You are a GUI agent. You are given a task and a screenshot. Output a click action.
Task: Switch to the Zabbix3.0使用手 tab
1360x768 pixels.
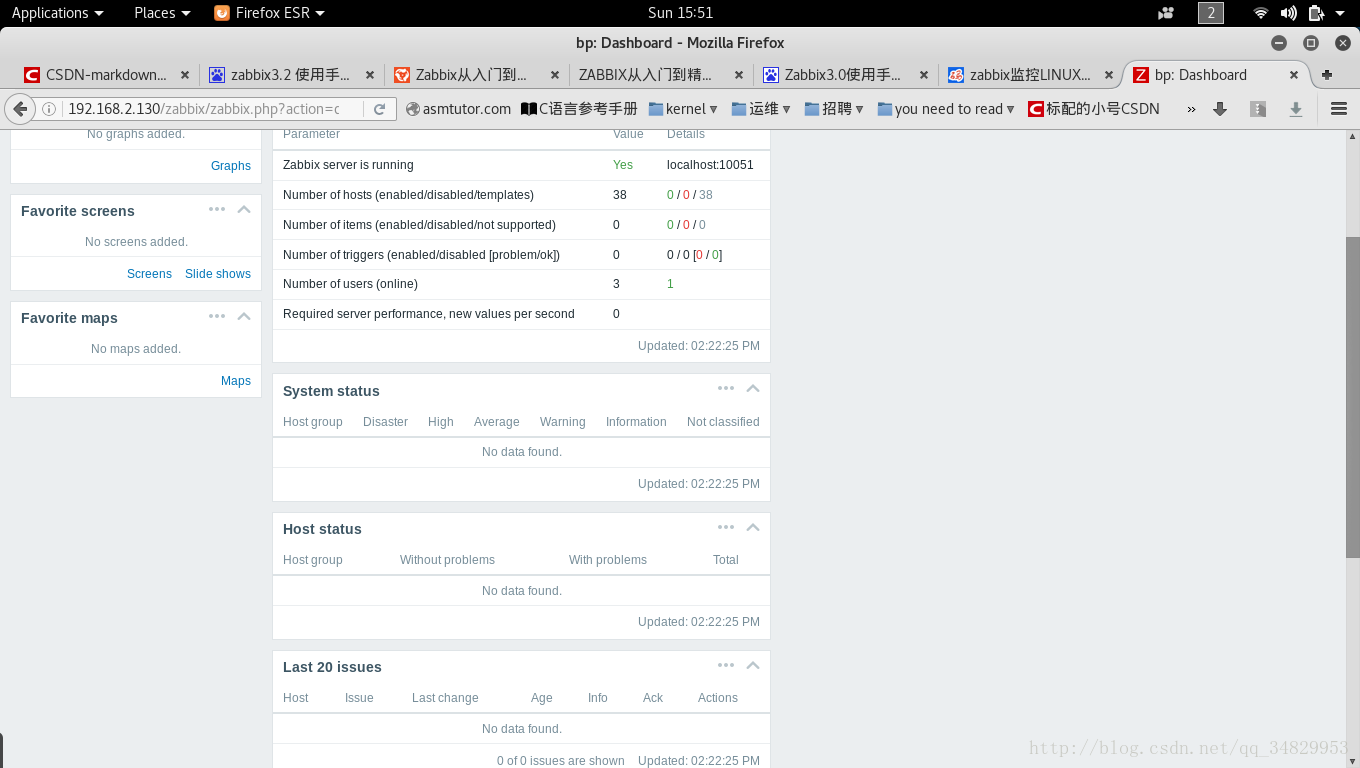[845, 75]
